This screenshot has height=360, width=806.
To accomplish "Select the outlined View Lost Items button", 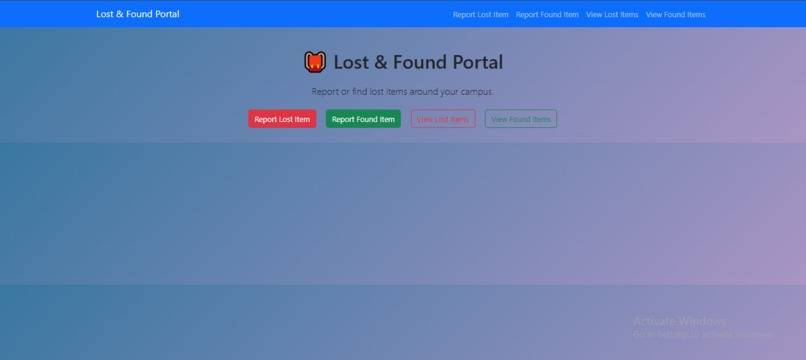I will click(443, 119).
